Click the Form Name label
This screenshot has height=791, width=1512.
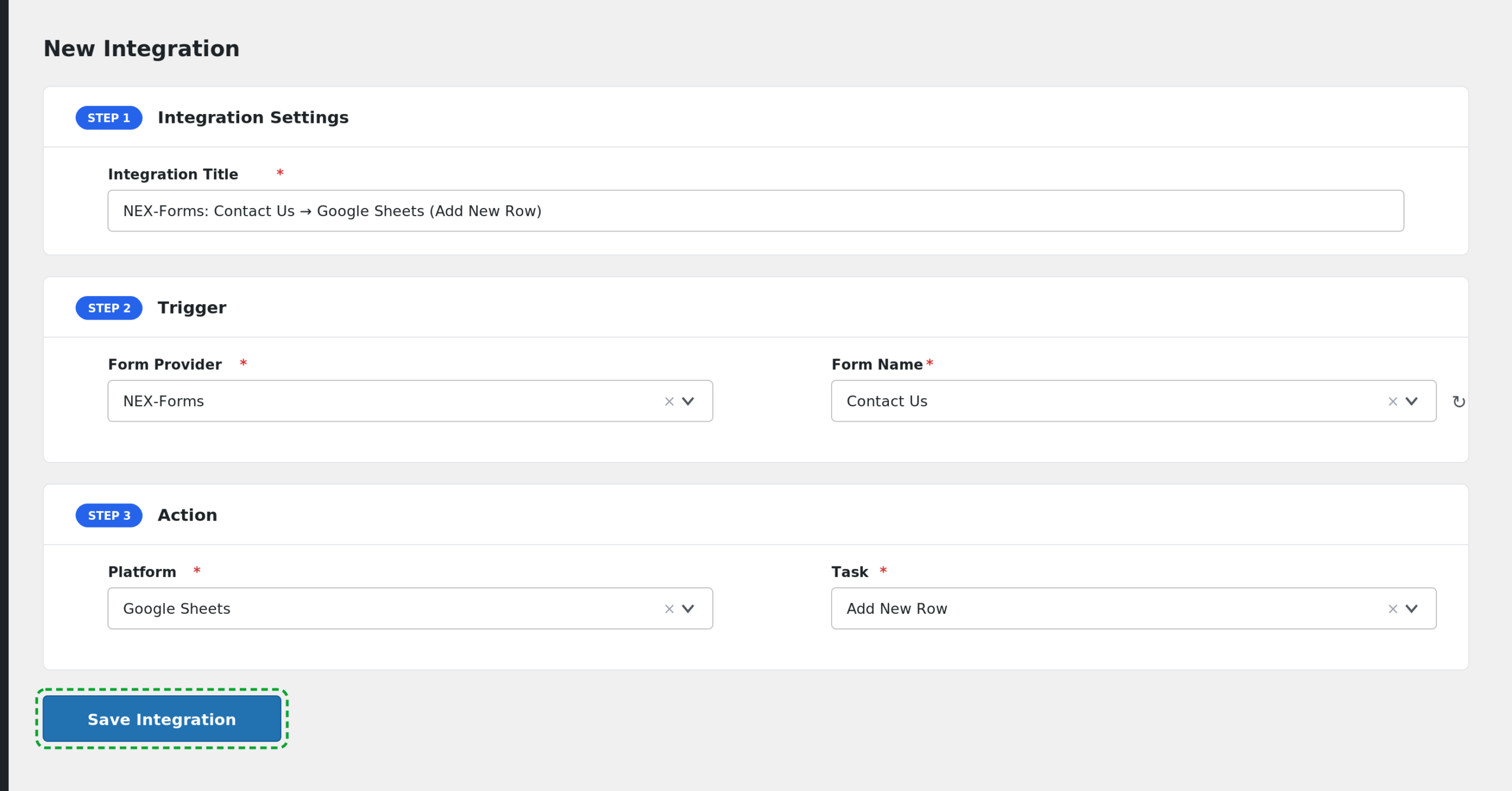pos(877,364)
